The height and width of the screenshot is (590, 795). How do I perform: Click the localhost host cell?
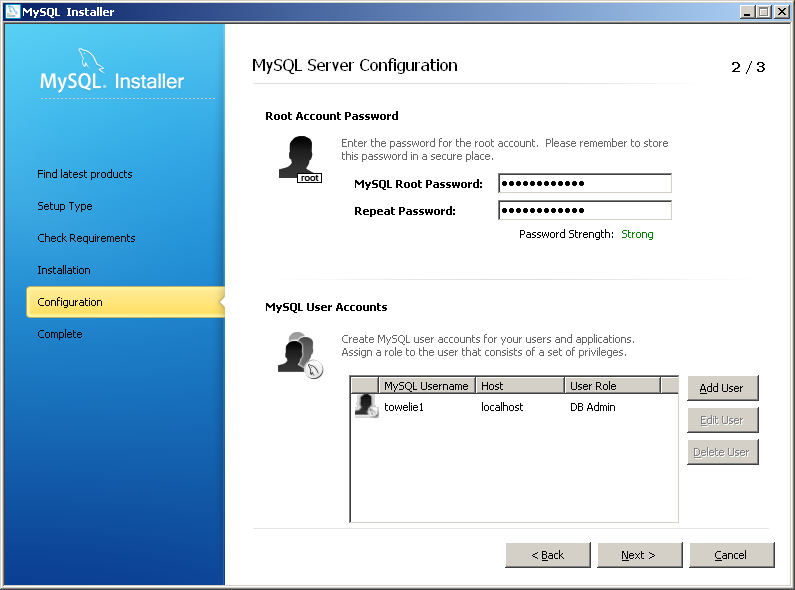[502, 407]
